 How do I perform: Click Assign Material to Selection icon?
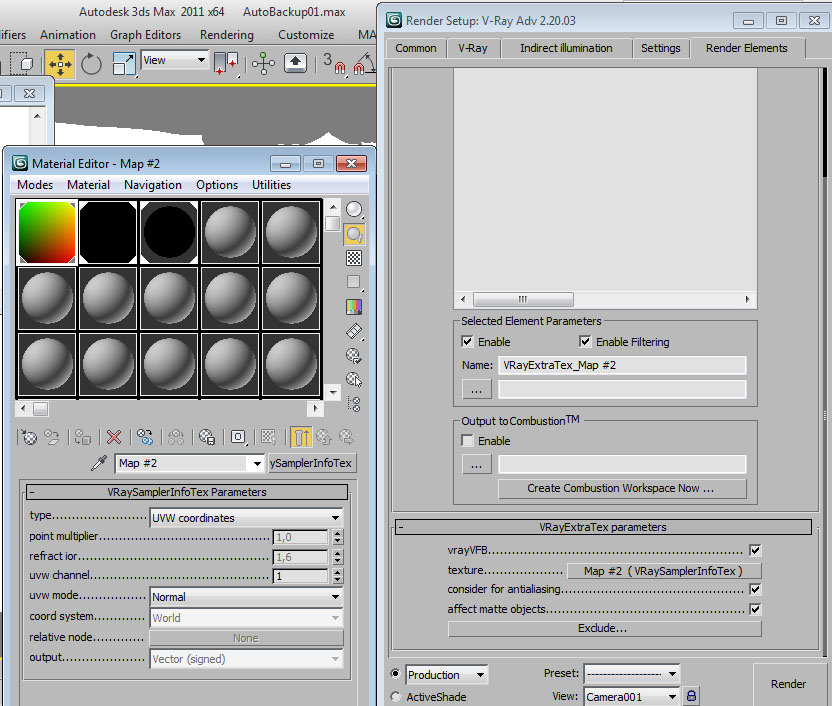click(82, 437)
